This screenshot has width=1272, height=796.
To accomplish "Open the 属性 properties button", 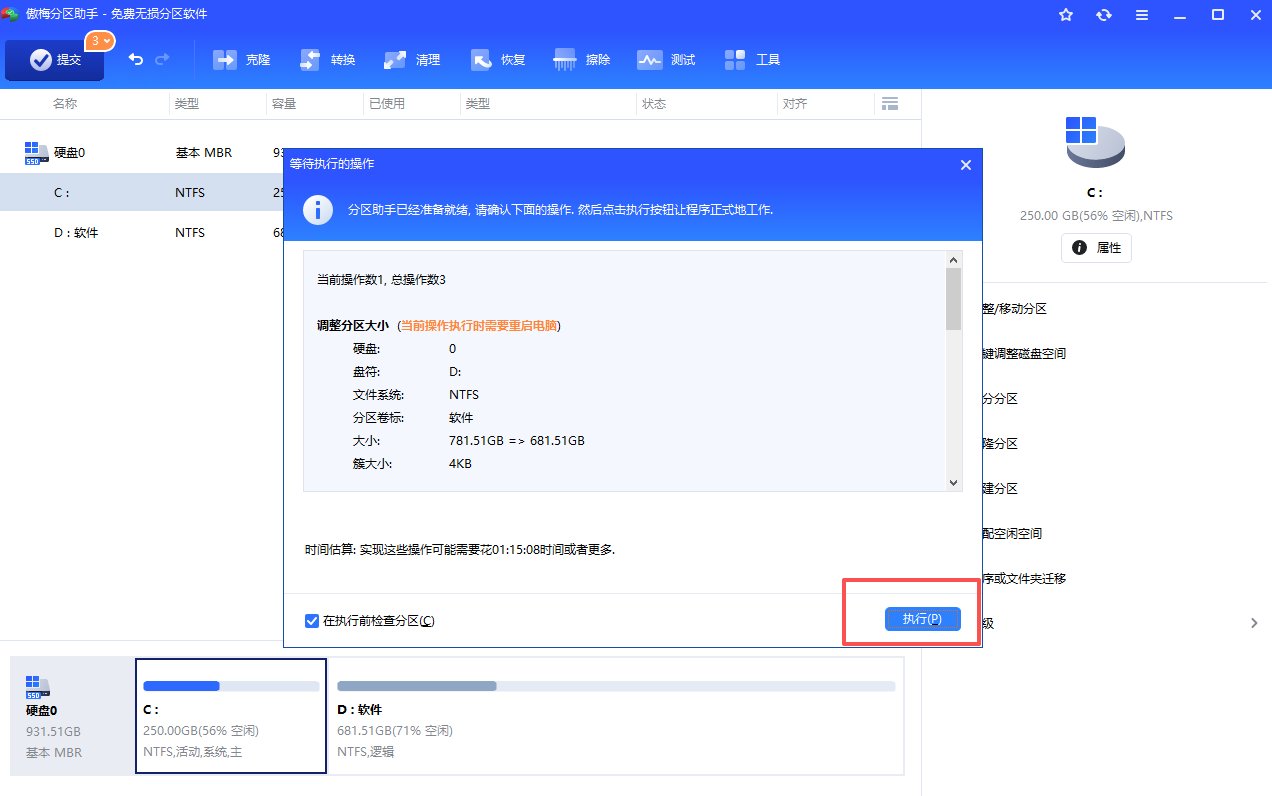I will tap(1096, 247).
